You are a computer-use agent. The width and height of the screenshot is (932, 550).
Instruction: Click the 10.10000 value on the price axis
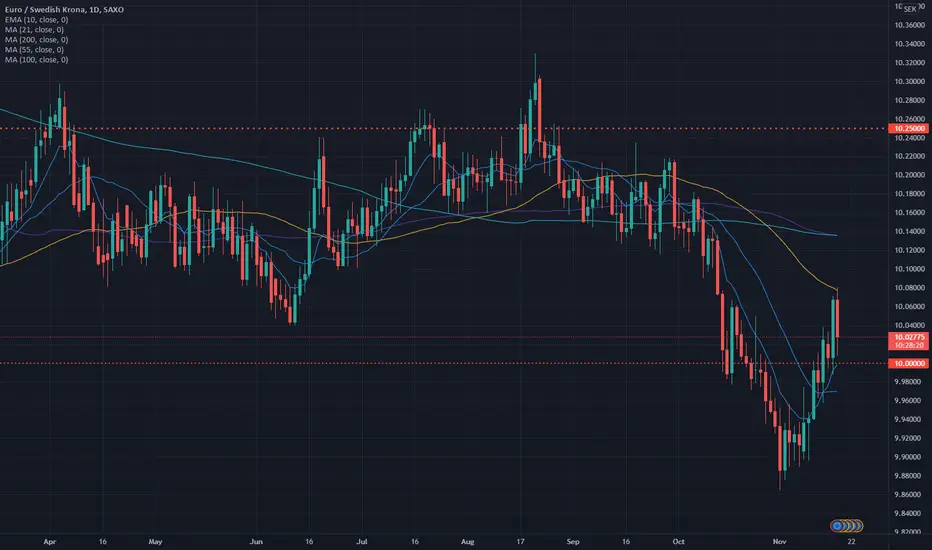pyautogui.click(x=909, y=269)
